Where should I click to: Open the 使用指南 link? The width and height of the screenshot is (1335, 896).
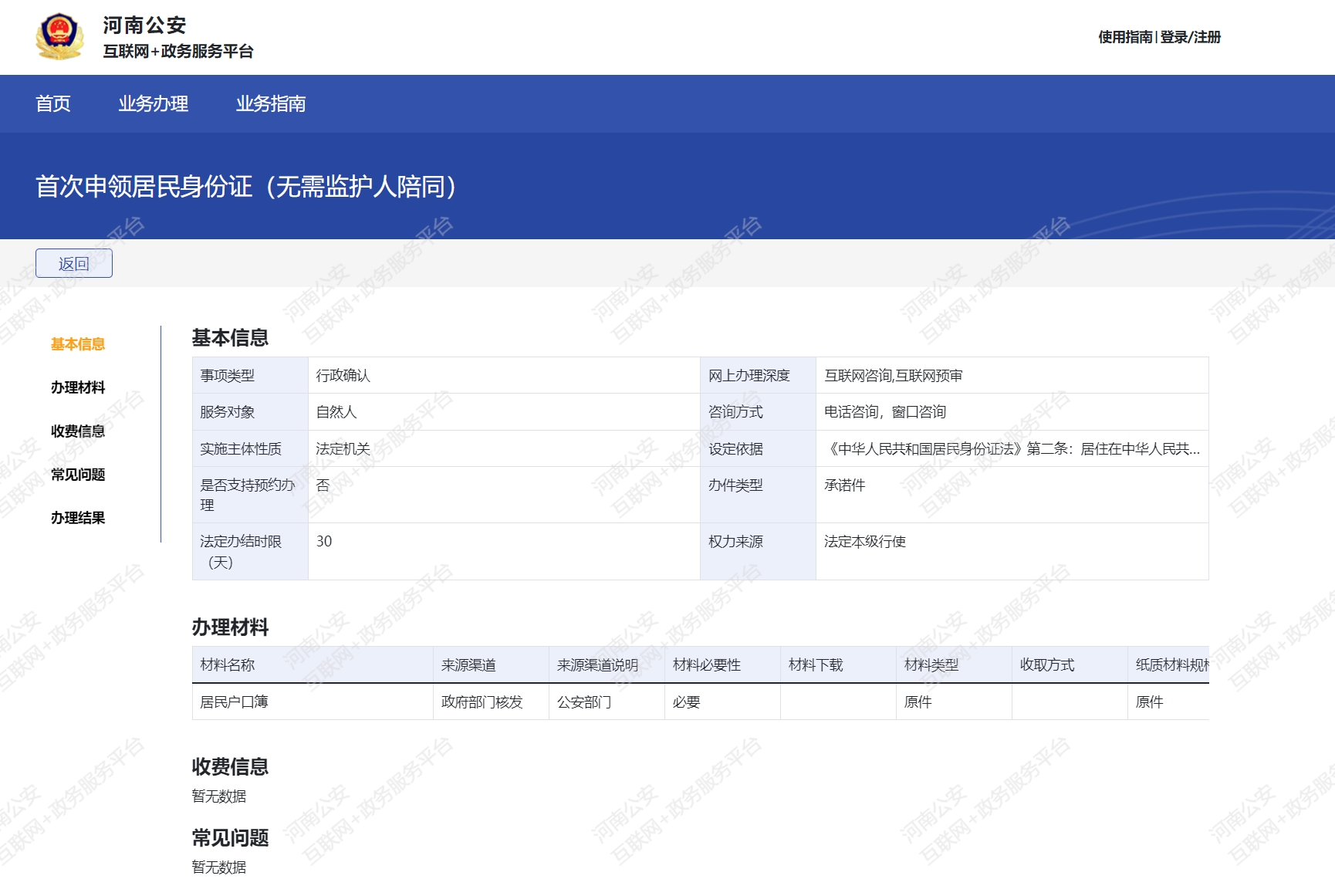(x=1125, y=37)
